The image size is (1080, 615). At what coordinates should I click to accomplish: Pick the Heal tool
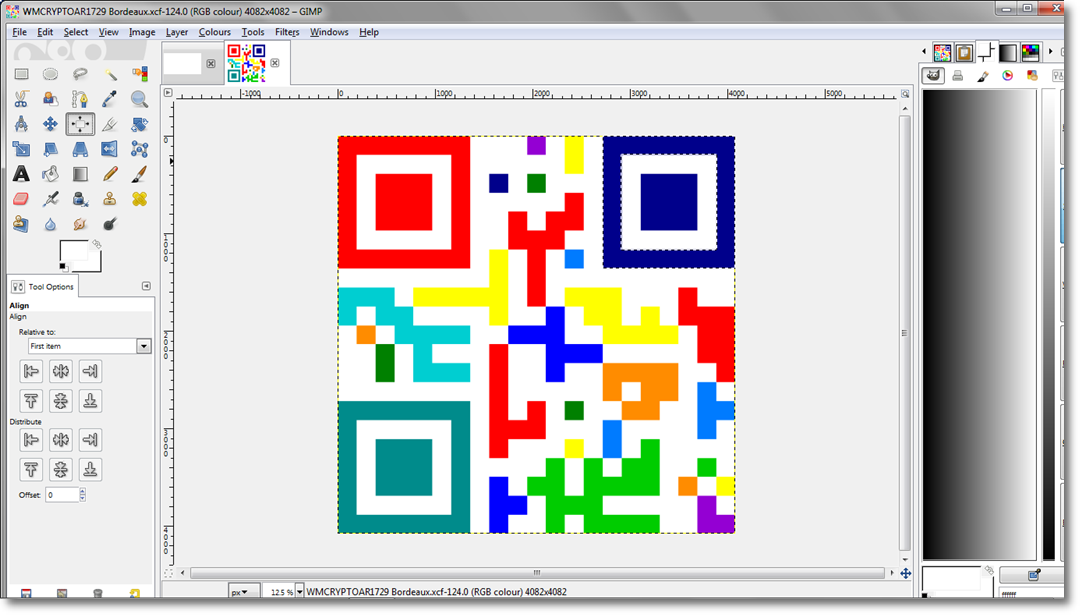140,199
